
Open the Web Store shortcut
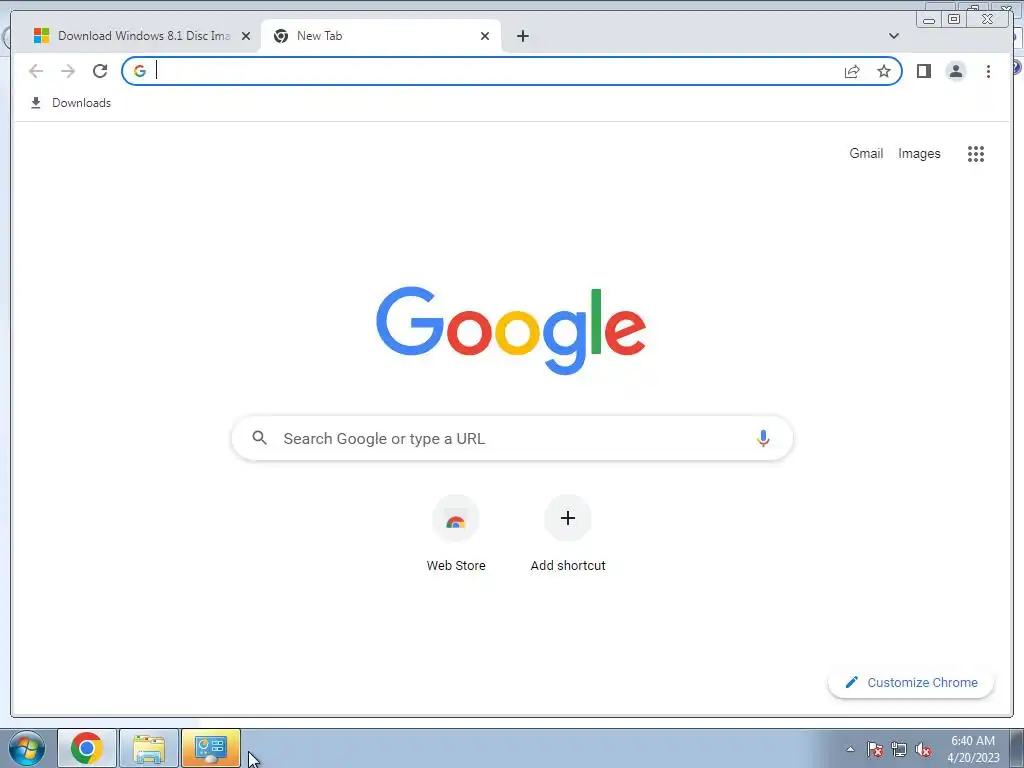456,534
